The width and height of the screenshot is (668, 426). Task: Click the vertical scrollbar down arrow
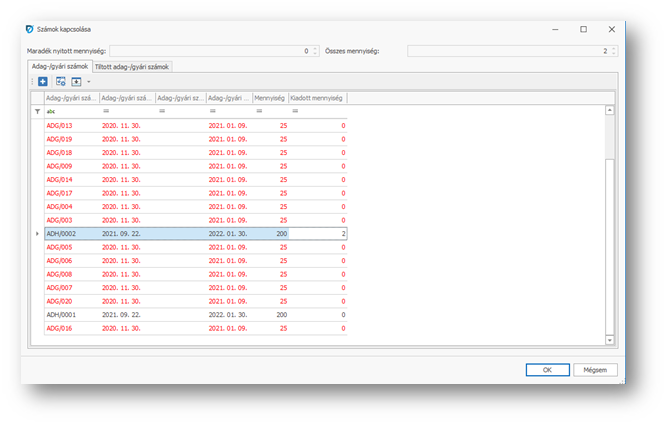coord(610,340)
